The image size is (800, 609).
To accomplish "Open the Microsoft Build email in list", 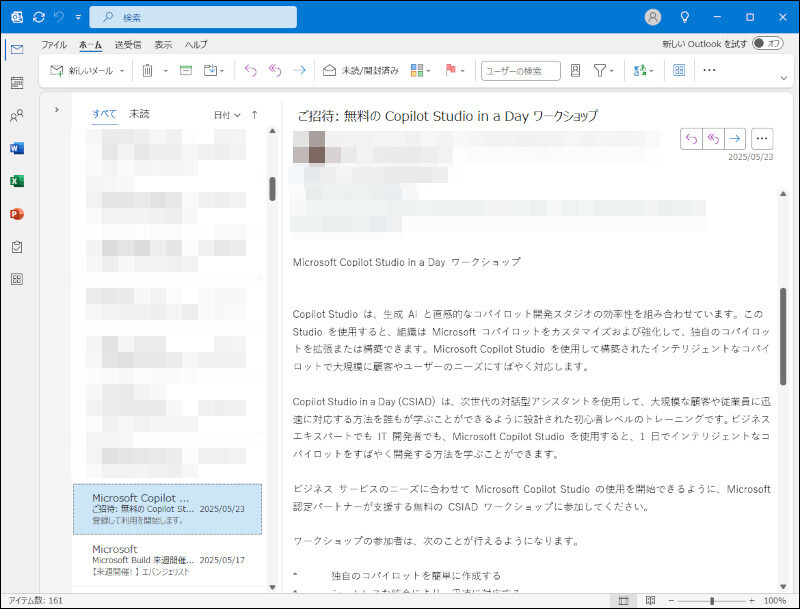I will pos(167,559).
